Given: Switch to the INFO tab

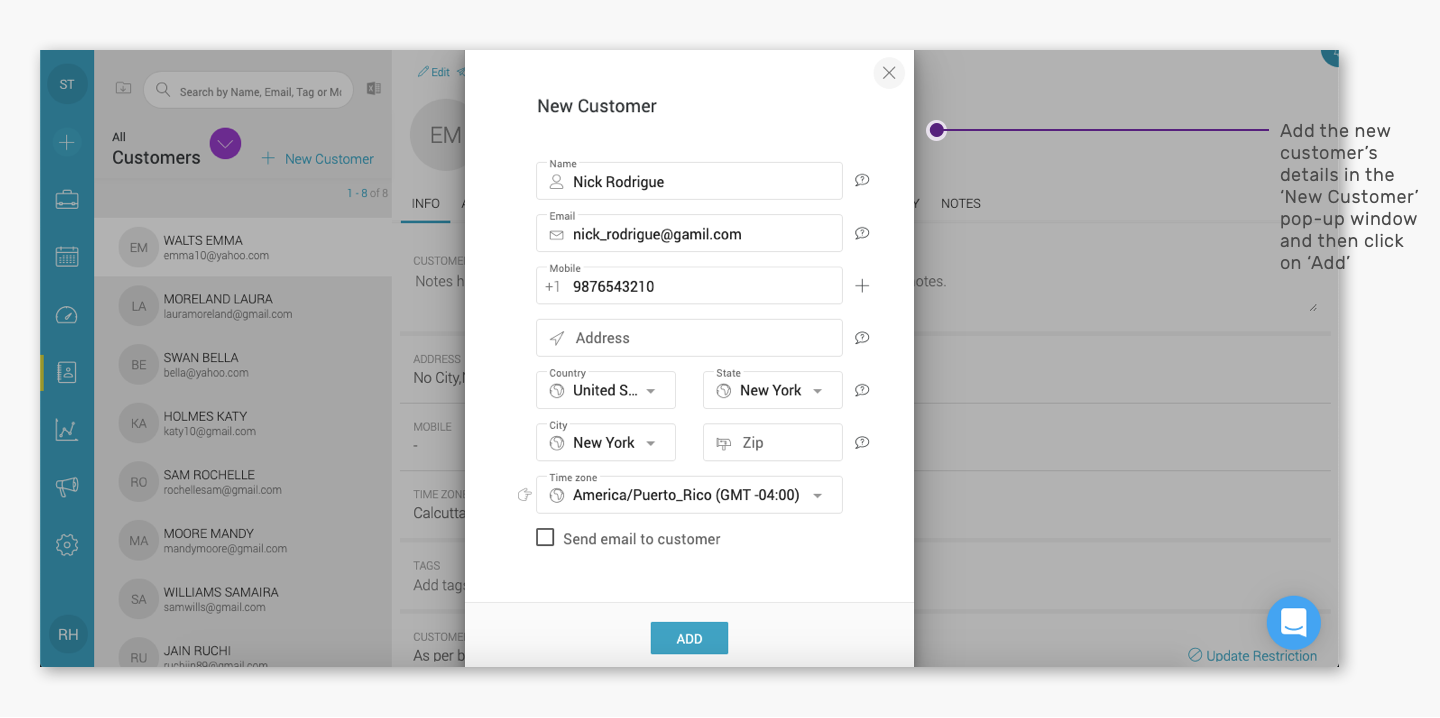Looking at the screenshot, I should click(426, 203).
